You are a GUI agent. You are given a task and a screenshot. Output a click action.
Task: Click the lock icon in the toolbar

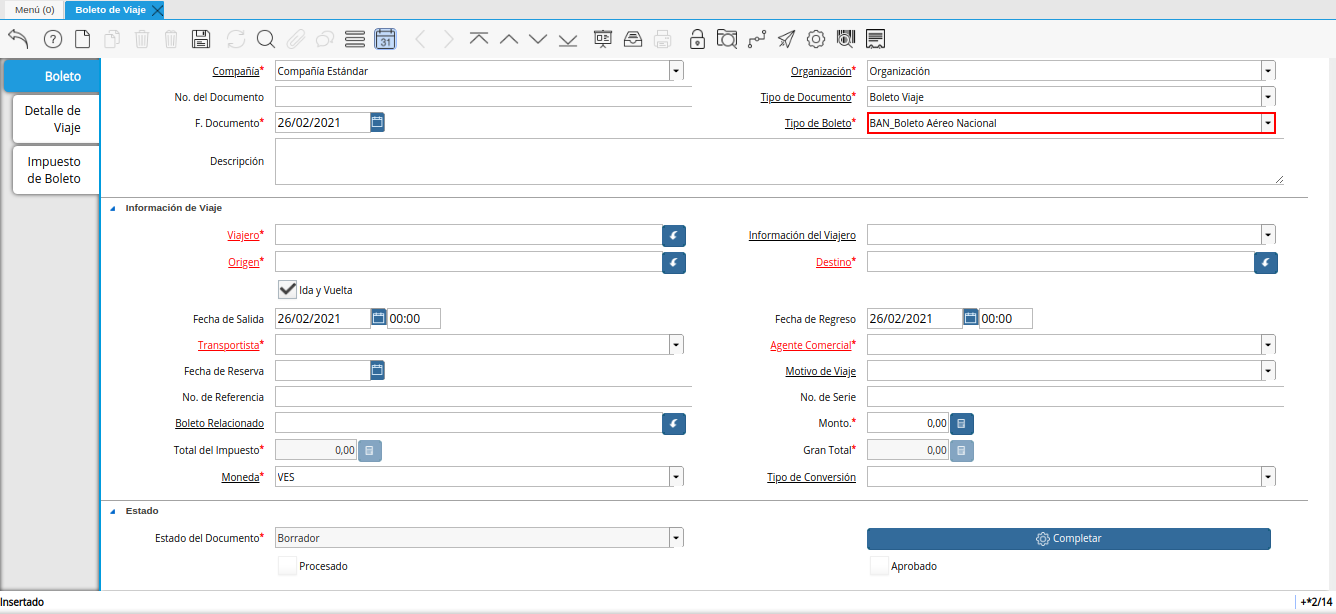coord(696,39)
